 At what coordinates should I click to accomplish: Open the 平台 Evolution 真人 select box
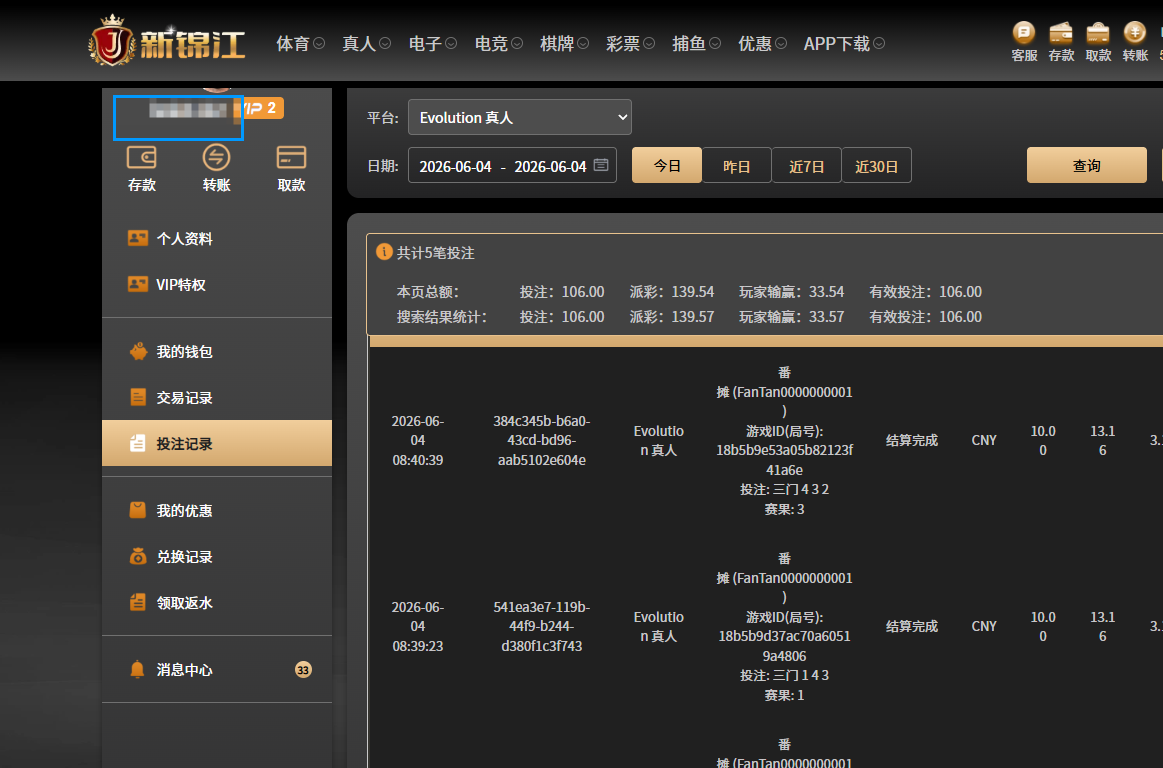pos(519,117)
